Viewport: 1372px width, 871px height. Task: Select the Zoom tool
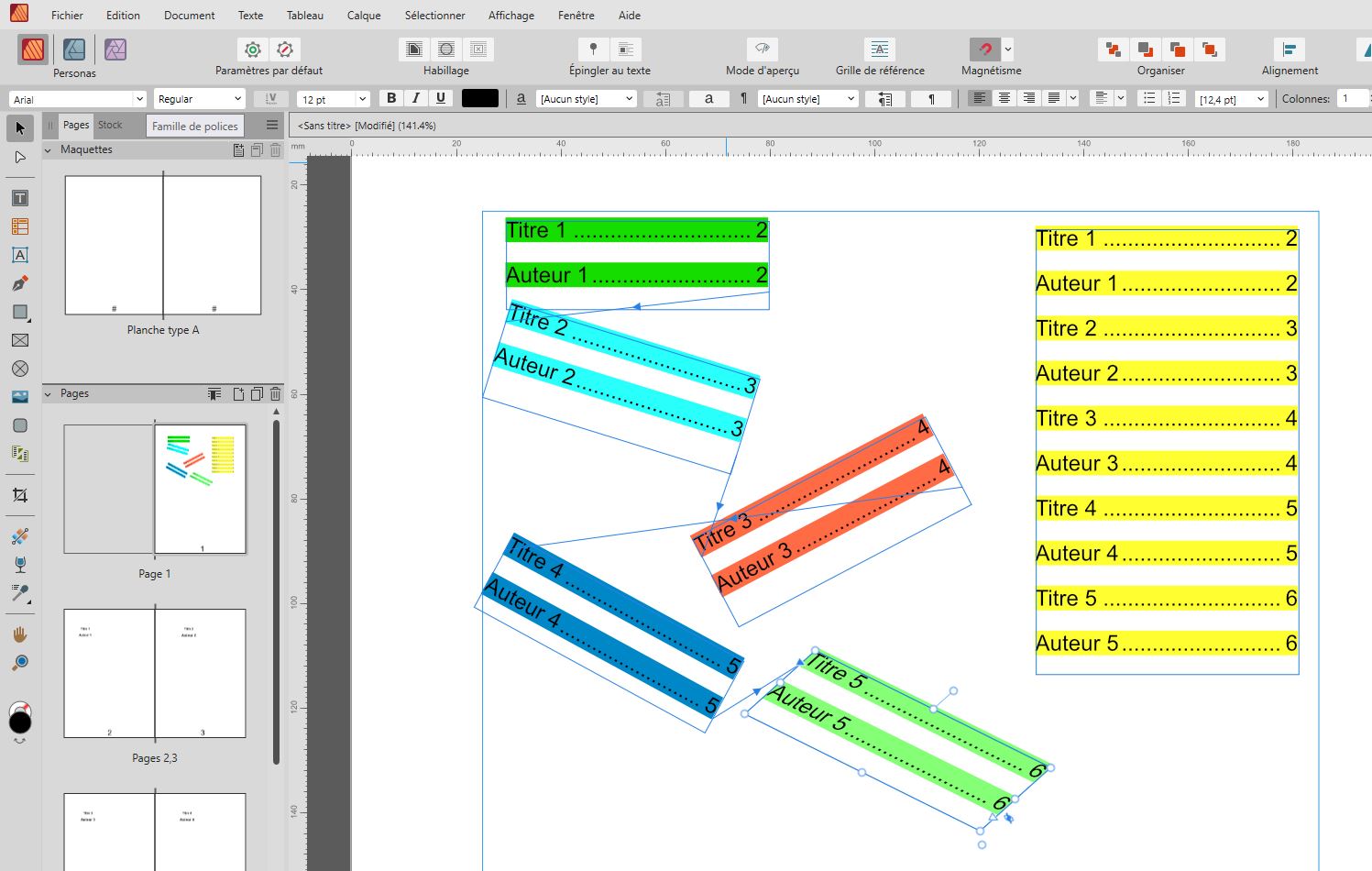20,663
